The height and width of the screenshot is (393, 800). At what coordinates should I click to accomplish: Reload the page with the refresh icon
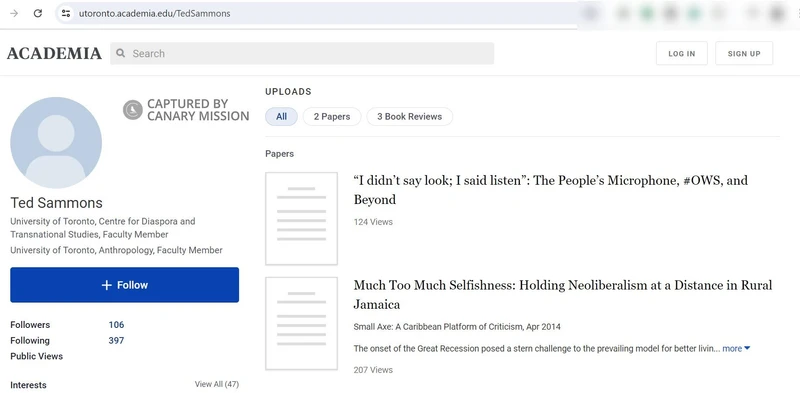pos(38,14)
